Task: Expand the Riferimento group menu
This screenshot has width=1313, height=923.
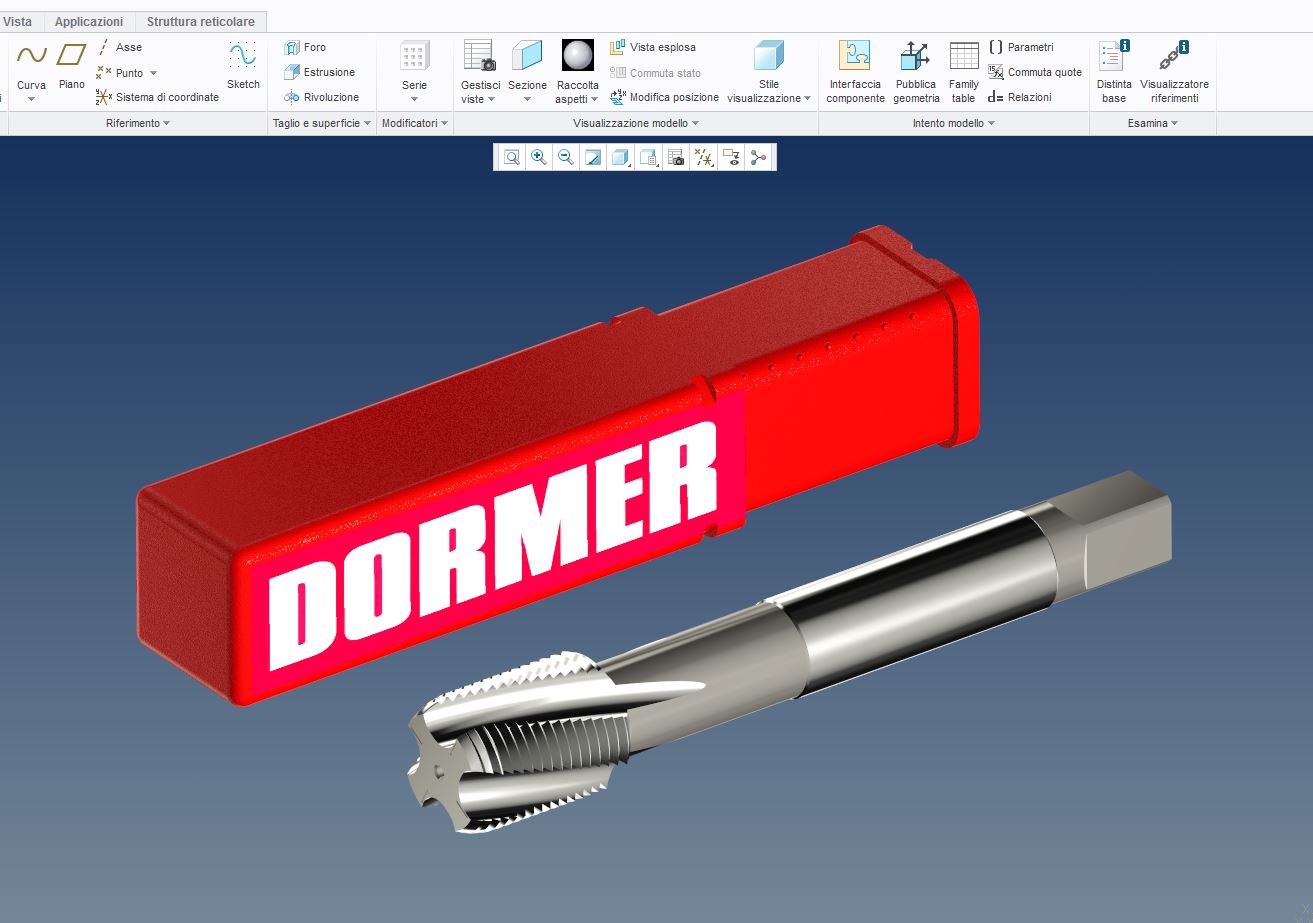Action: tap(138, 123)
